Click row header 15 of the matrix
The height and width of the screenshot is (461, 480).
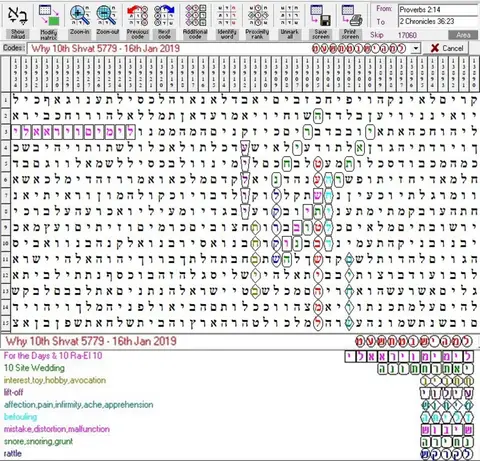point(5,323)
